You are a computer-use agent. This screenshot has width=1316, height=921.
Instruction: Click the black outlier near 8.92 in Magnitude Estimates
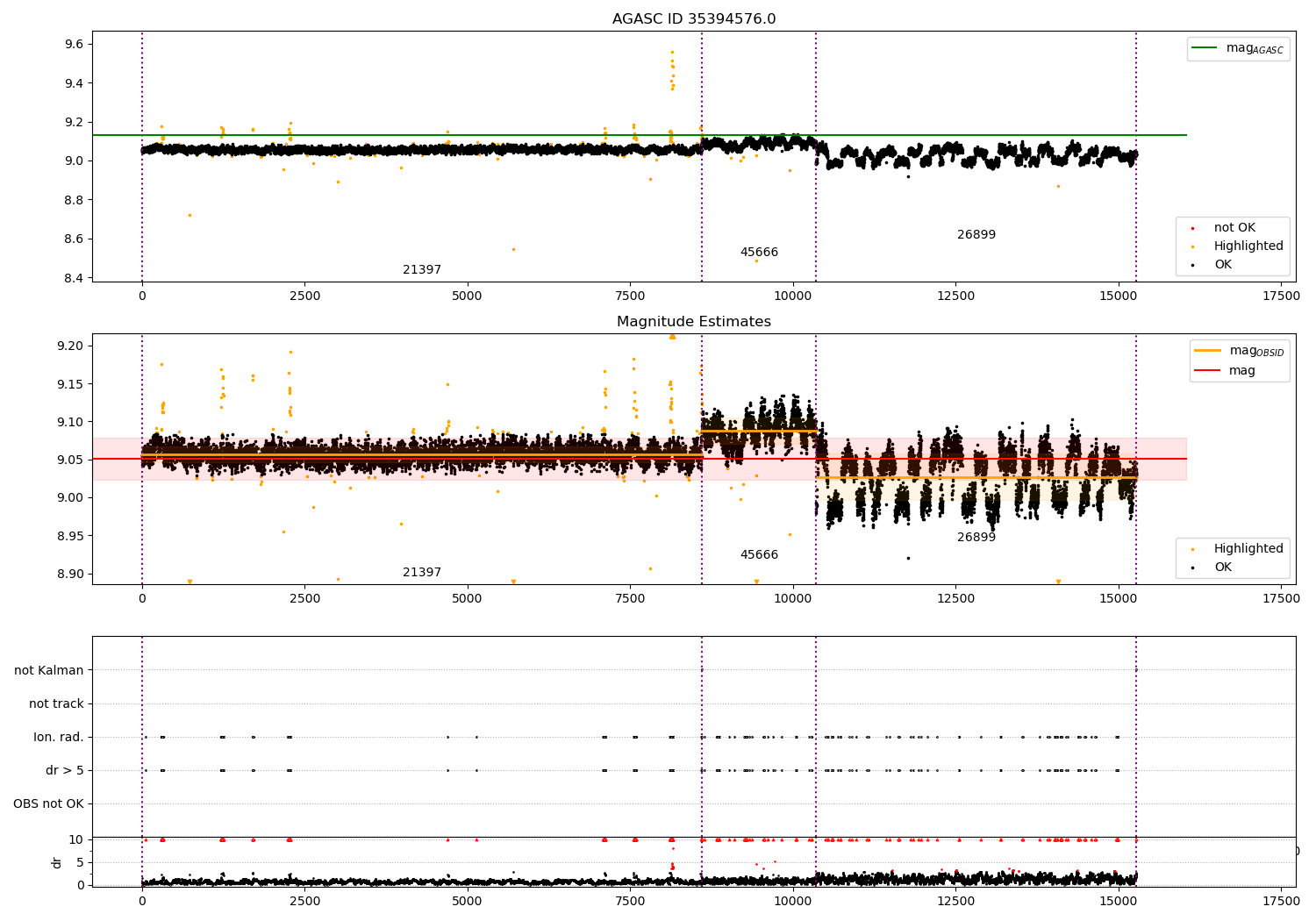pyautogui.click(x=908, y=558)
